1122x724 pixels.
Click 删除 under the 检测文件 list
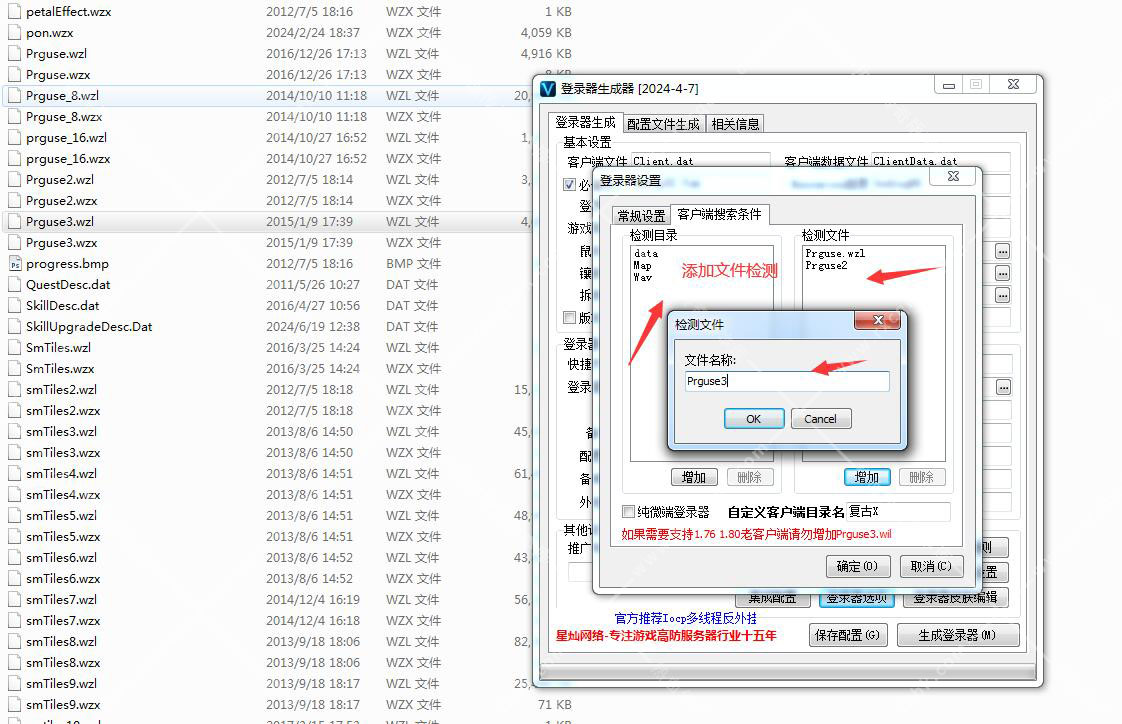click(922, 477)
